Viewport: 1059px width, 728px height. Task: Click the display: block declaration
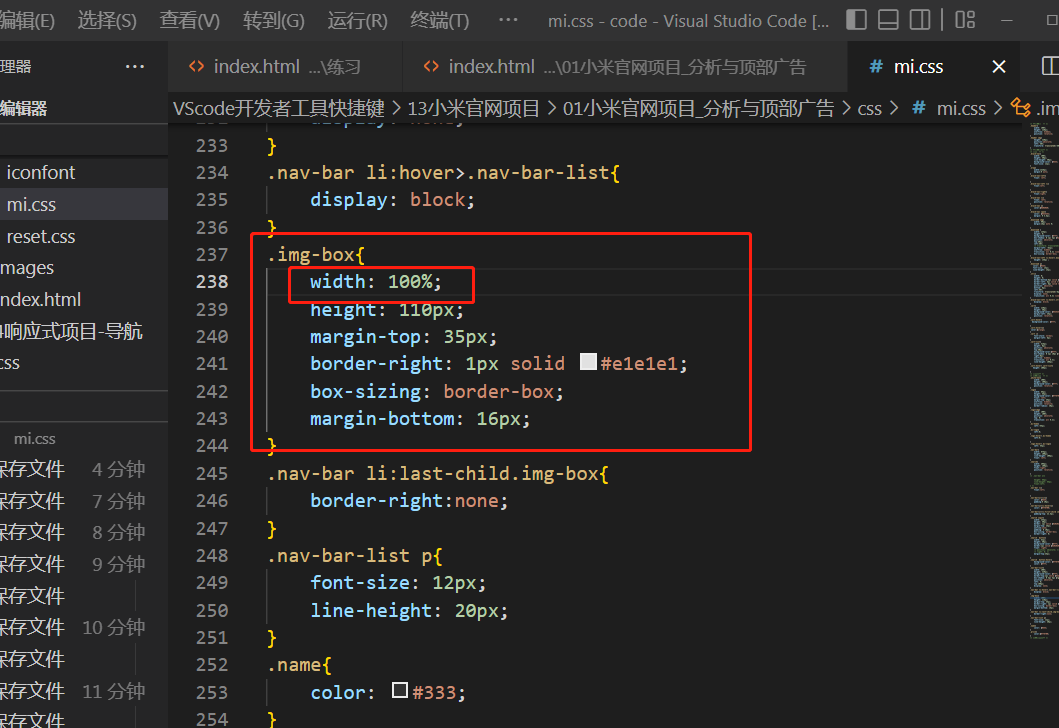(x=392, y=199)
